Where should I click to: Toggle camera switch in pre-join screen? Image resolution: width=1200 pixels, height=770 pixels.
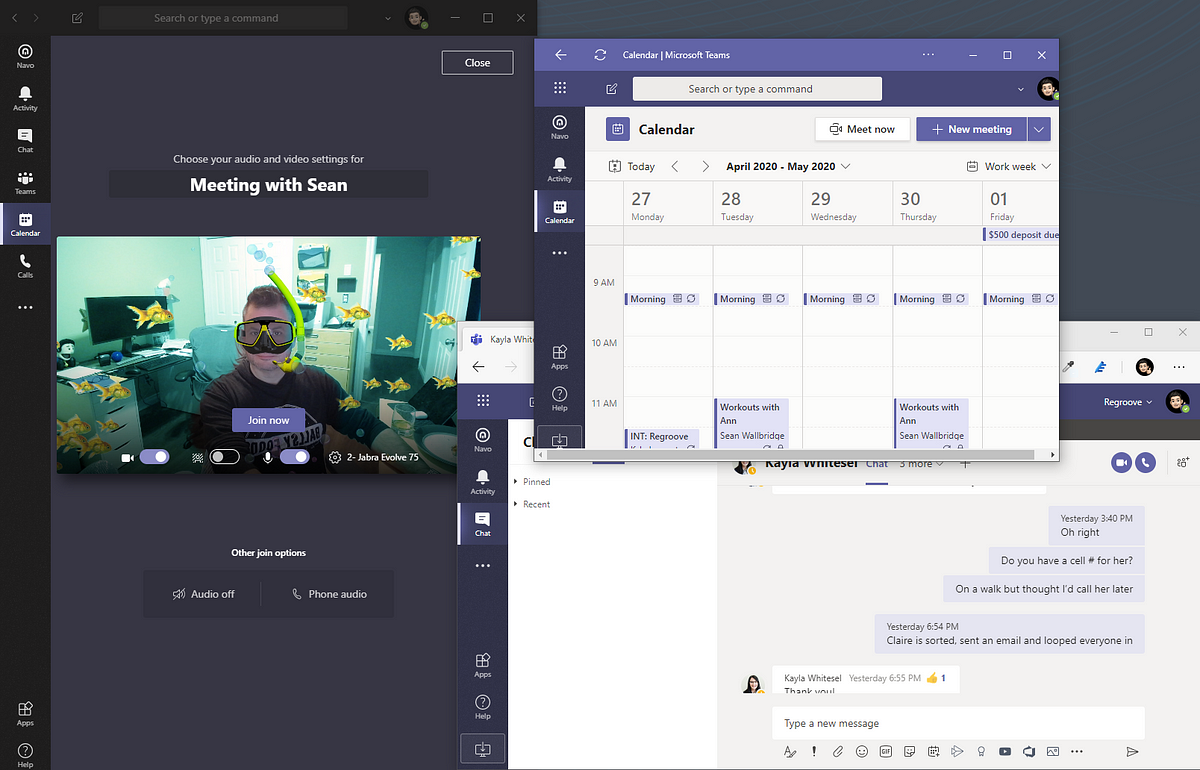pyautogui.click(x=154, y=457)
